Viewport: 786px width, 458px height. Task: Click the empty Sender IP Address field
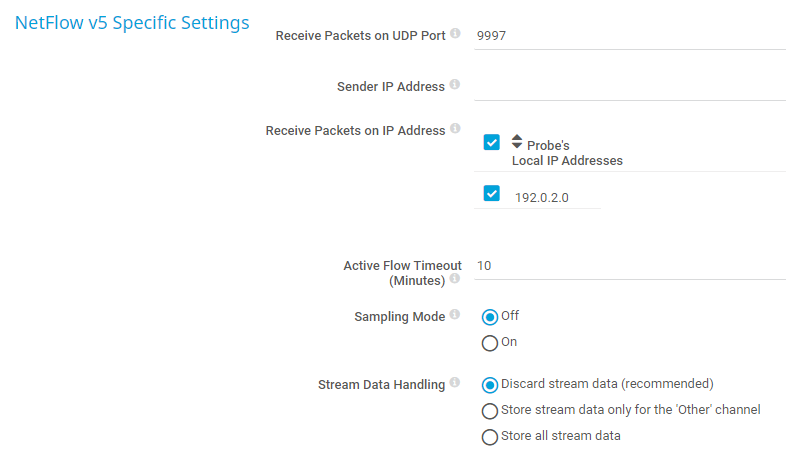point(630,86)
